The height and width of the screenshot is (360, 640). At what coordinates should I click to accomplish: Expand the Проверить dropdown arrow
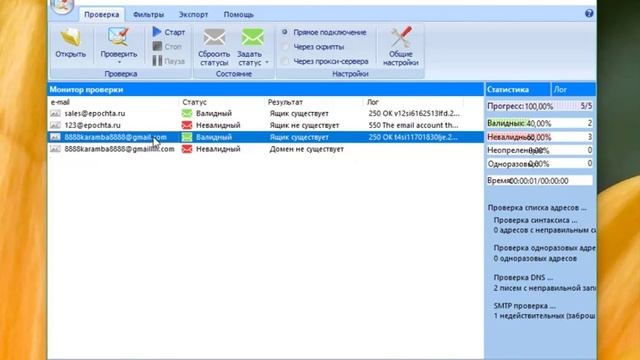[x=119, y=62]
